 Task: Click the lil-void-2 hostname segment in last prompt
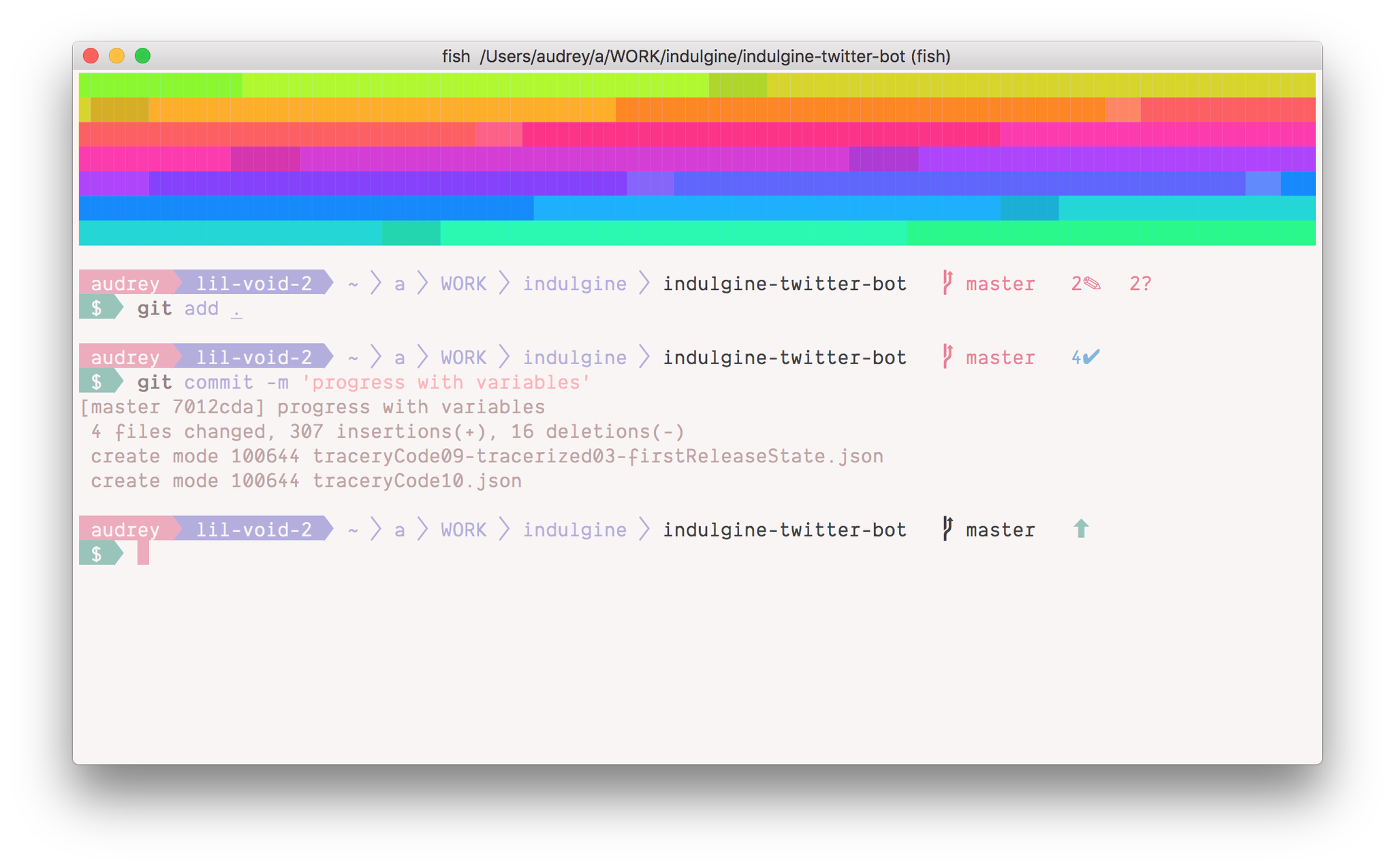[253, 529]
